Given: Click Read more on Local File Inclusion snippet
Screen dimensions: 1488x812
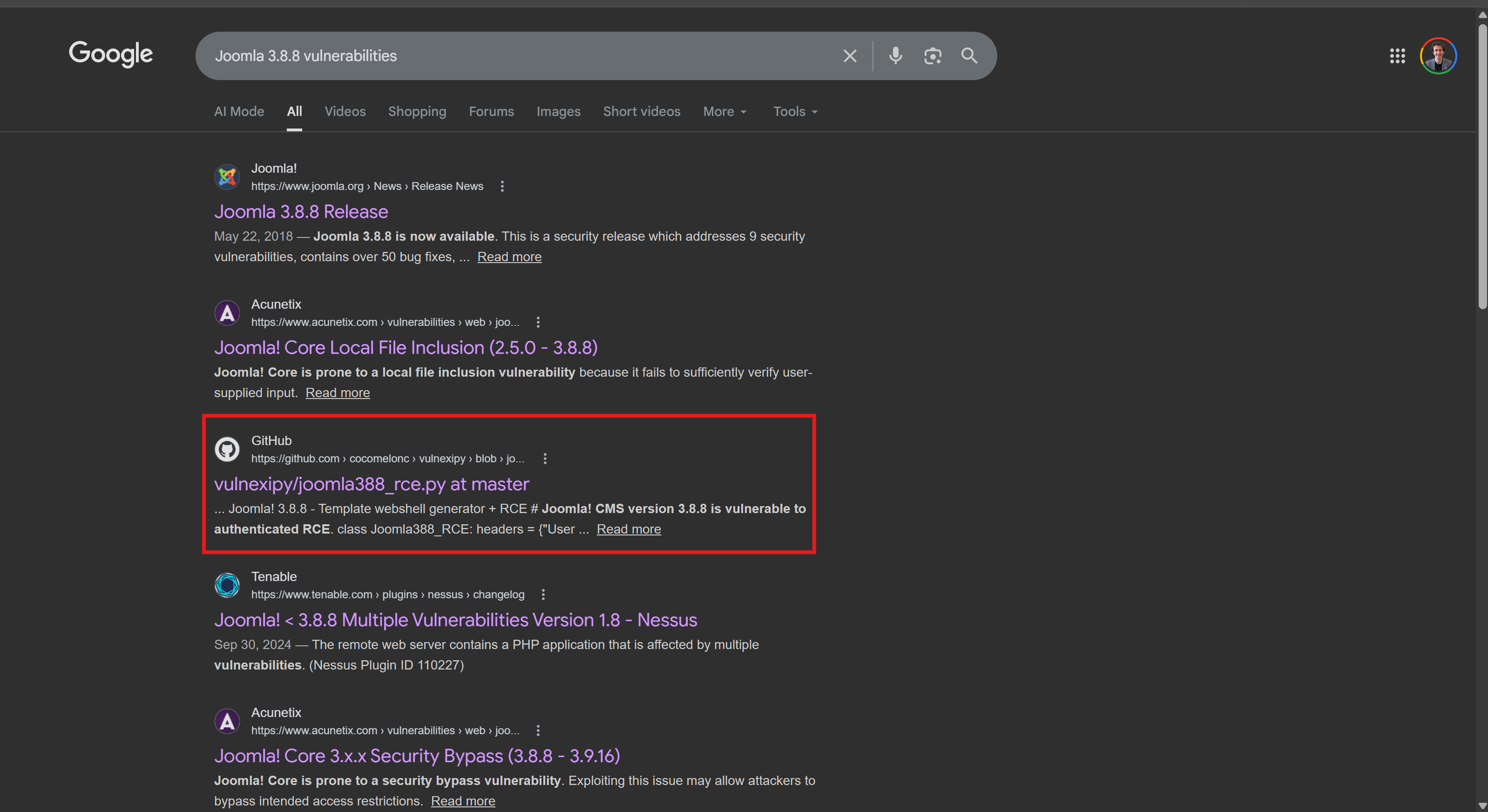Looking at the screenshot, I should click(x=338, y=392).
